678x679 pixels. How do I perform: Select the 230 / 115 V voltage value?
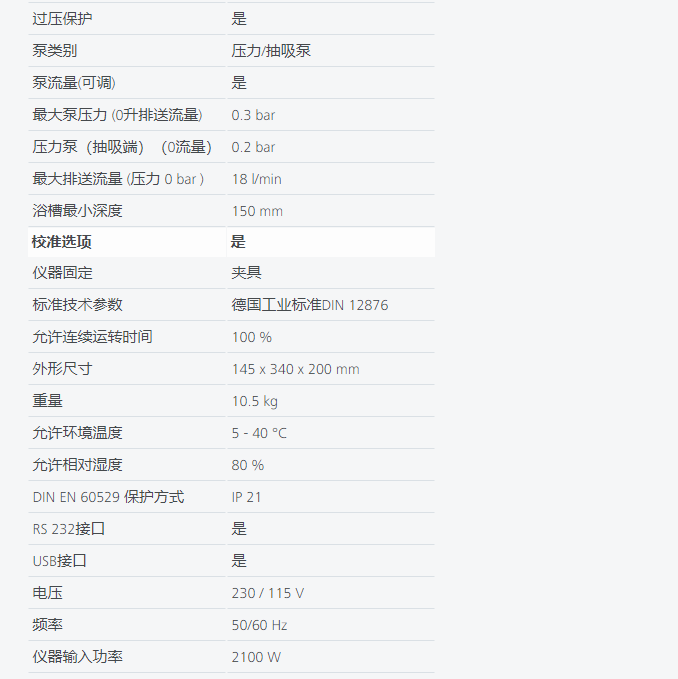(267, 593)
